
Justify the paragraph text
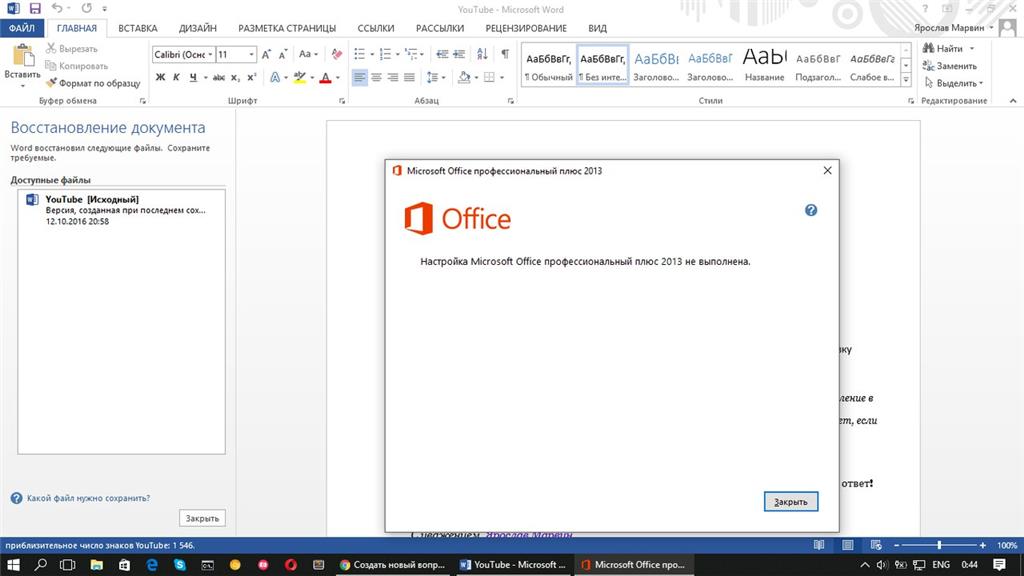(x=409, y=77)
